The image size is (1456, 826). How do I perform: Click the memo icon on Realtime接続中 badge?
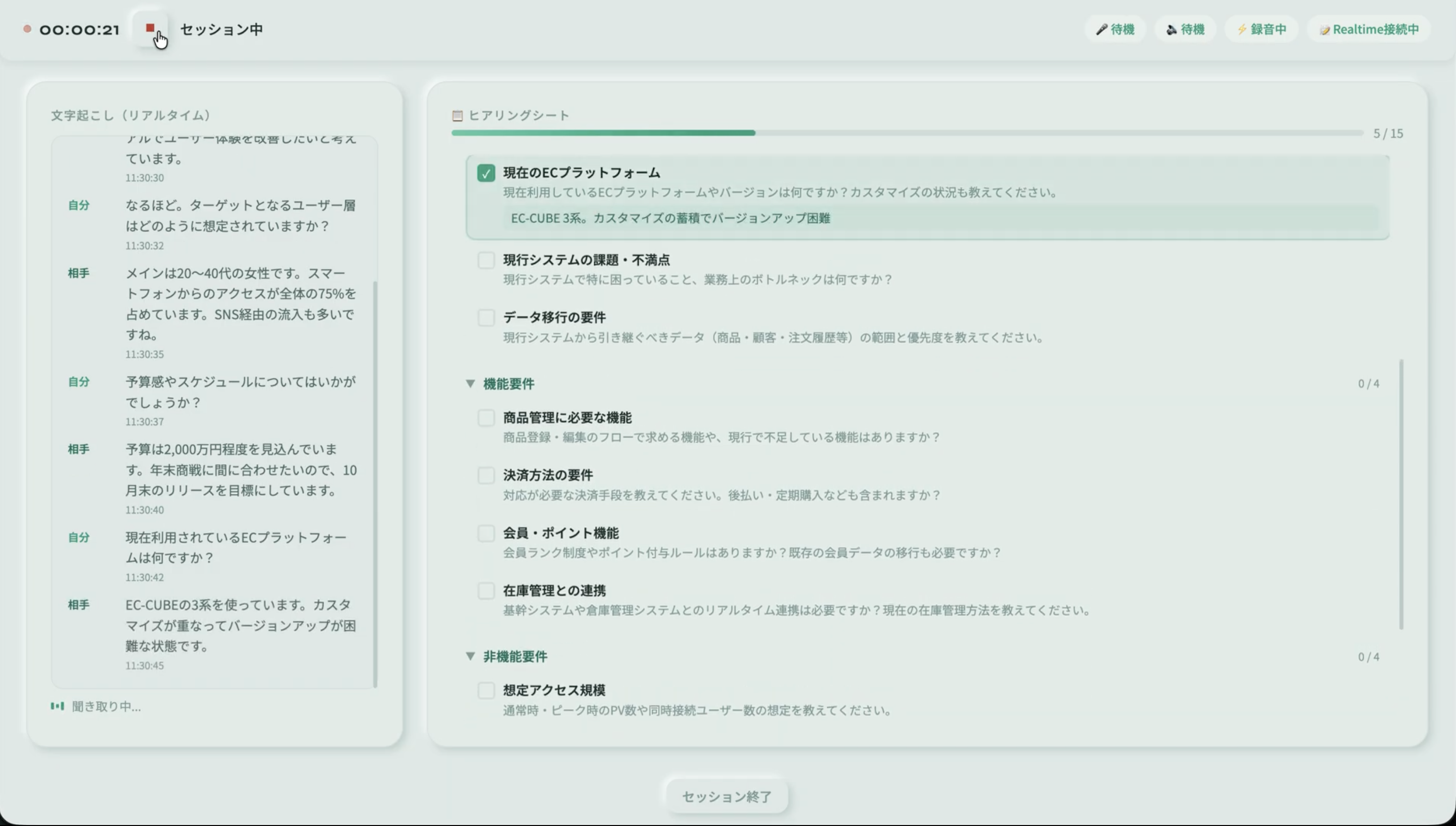point(1325,30)
